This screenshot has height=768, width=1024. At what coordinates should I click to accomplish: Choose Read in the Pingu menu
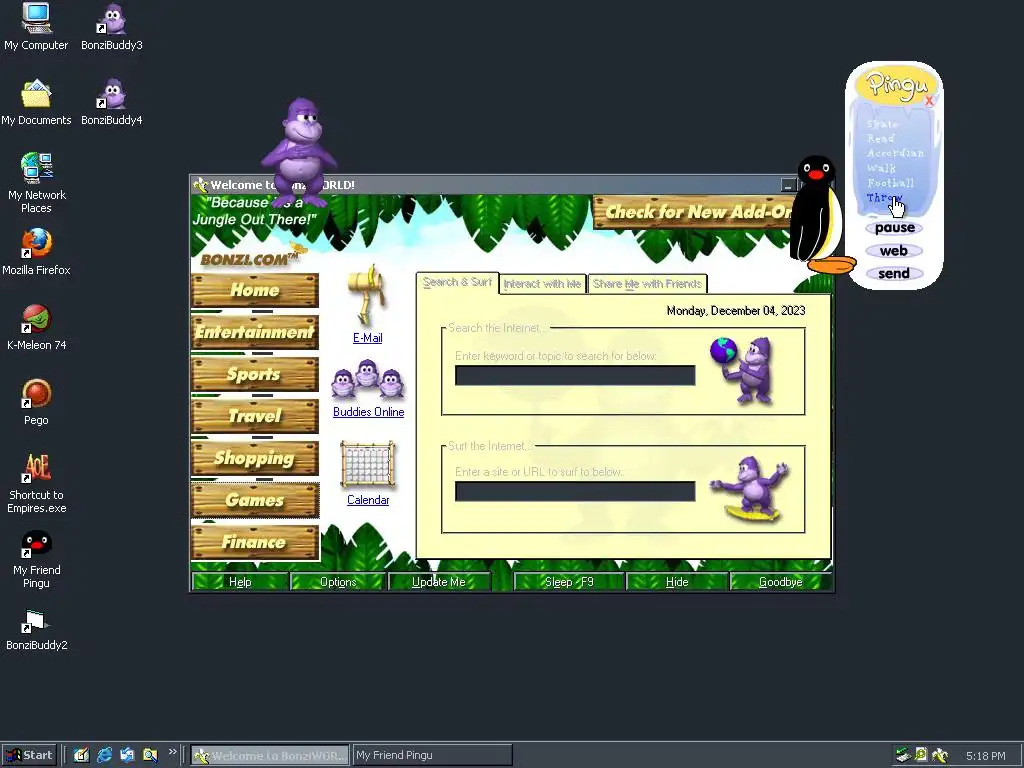tap(880, 138)
